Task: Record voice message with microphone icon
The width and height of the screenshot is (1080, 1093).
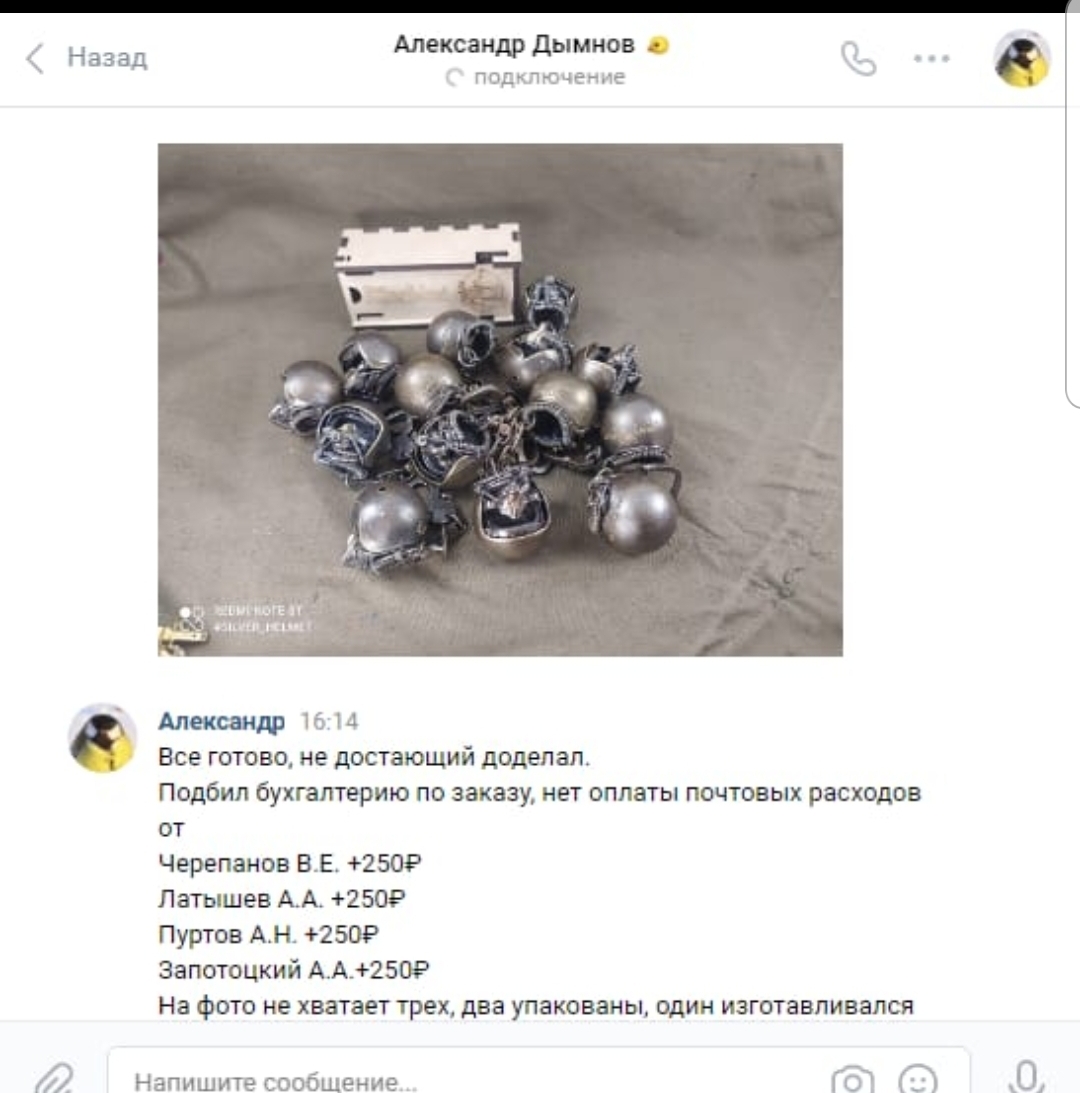Action: point(1025,1076)
